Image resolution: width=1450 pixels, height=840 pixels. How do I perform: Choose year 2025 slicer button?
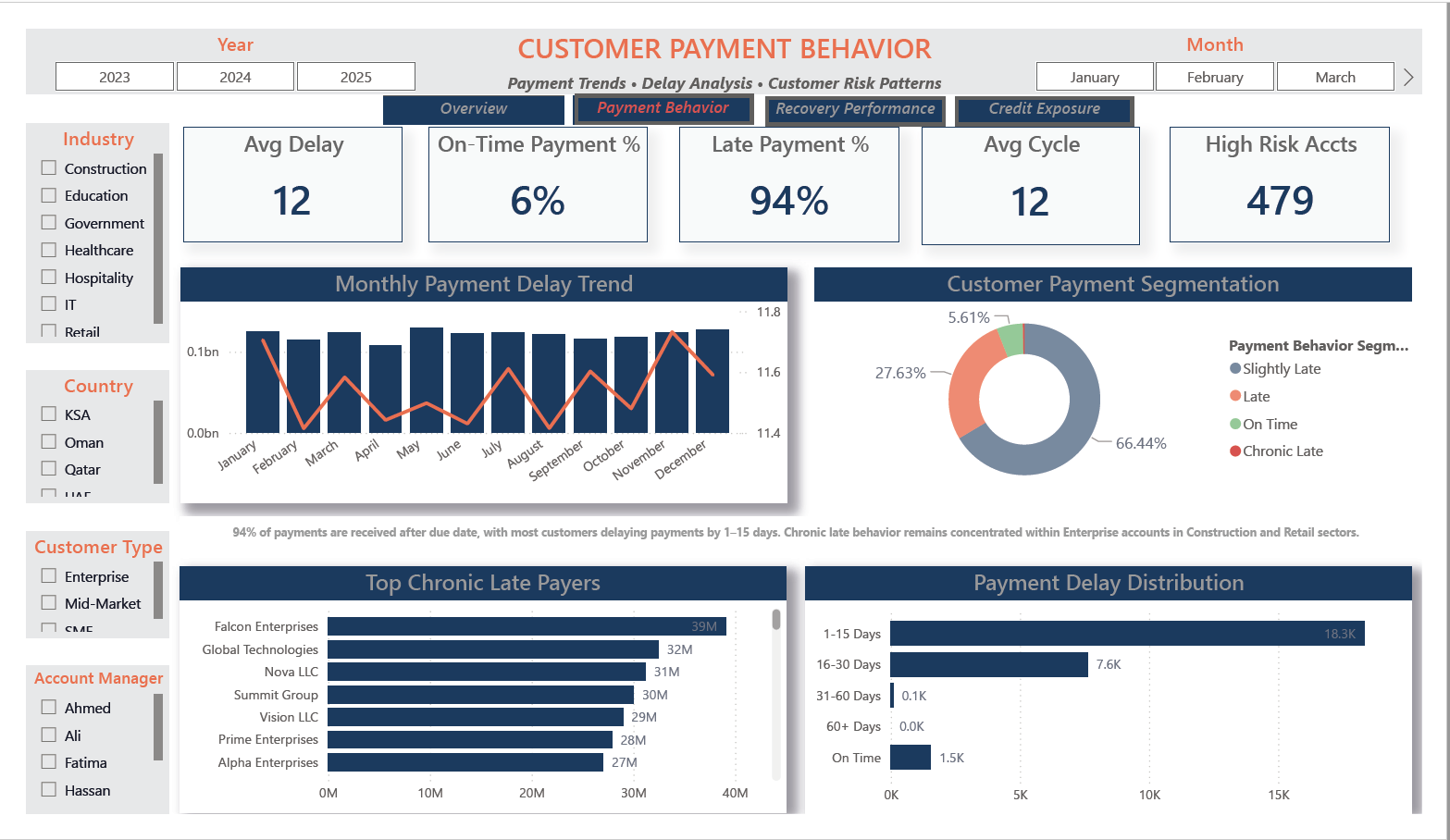click(356, 77)
